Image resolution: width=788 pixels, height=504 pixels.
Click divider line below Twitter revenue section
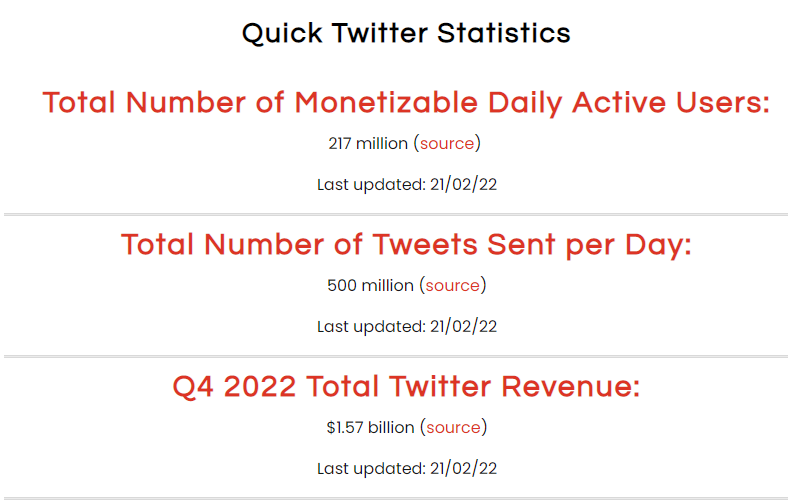click(x=396, y=498)
